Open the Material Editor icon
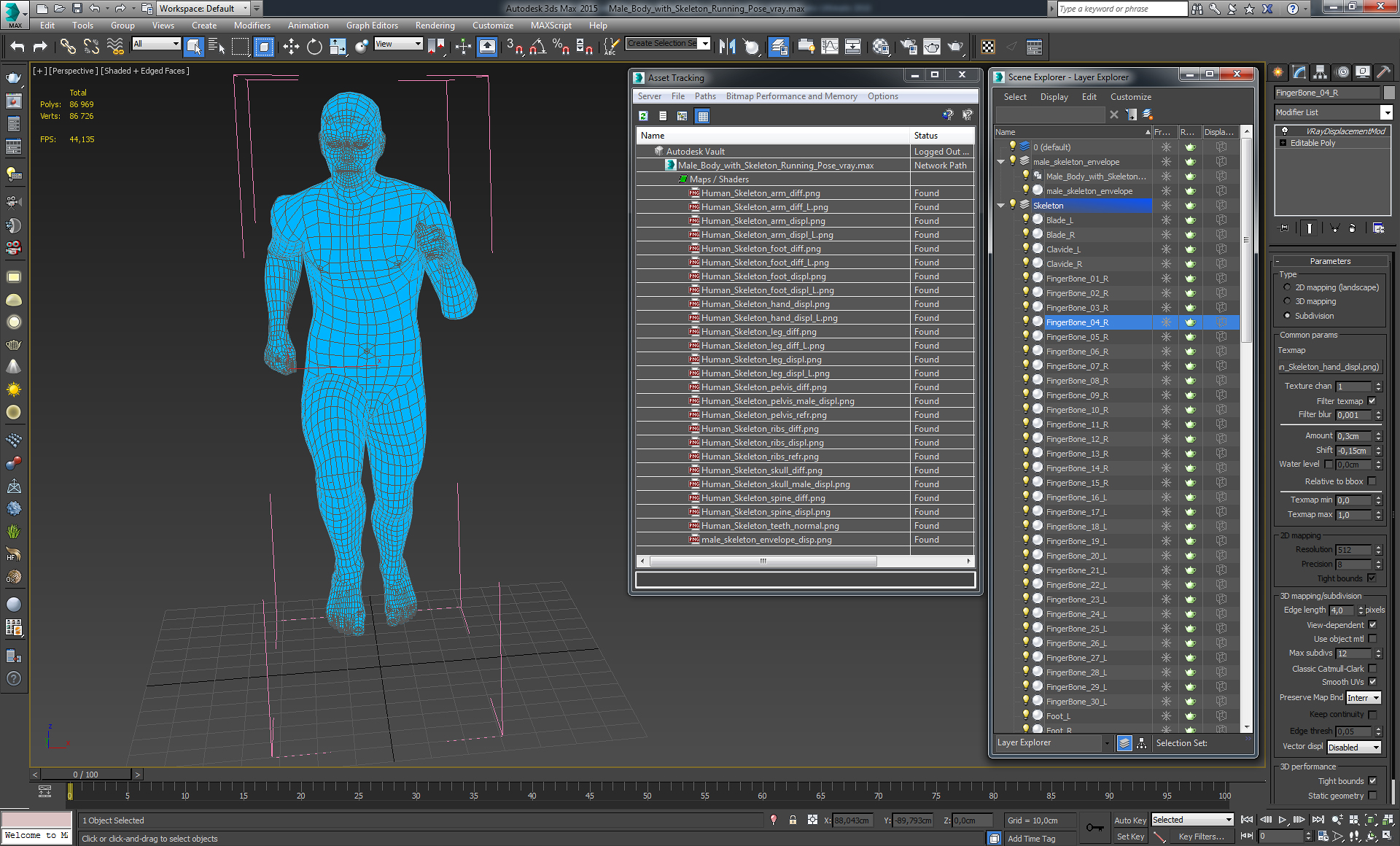 (x=881, y=47)
